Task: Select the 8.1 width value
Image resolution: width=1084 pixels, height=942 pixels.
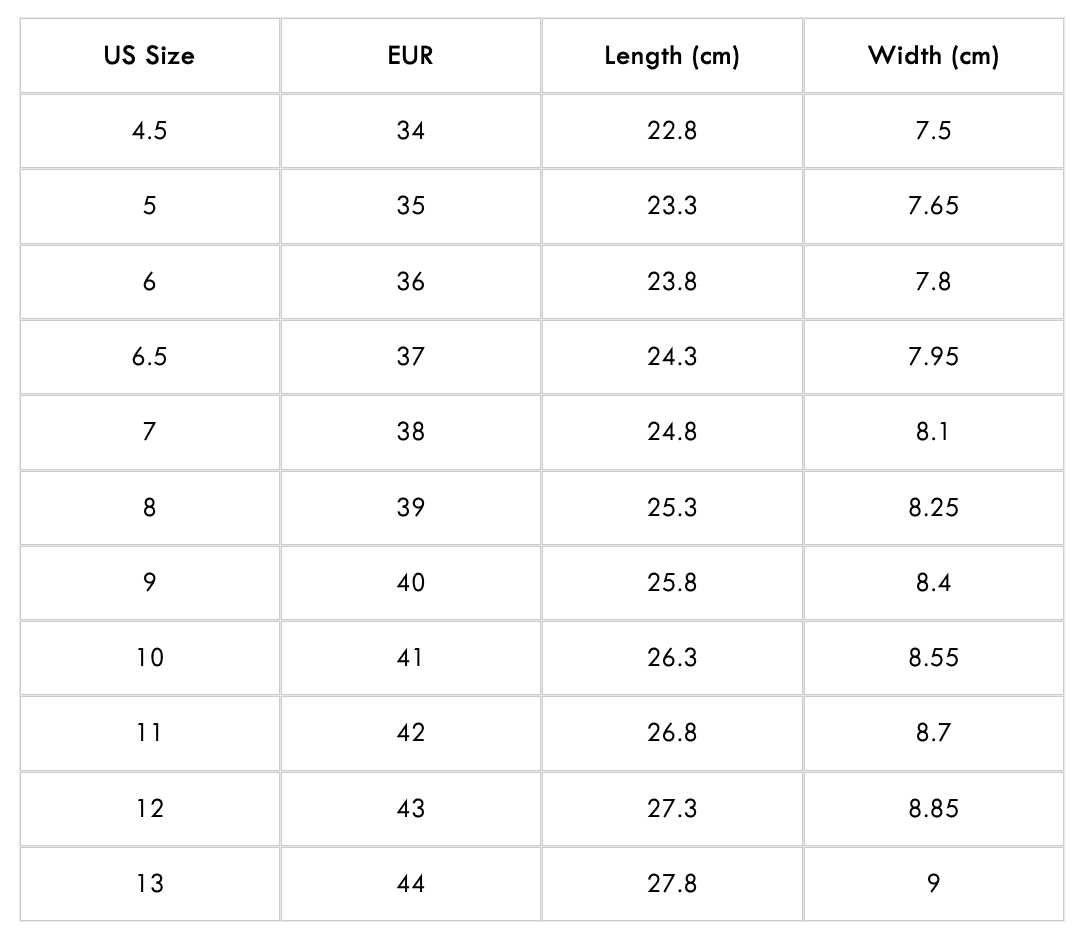Action: point(933,432)
